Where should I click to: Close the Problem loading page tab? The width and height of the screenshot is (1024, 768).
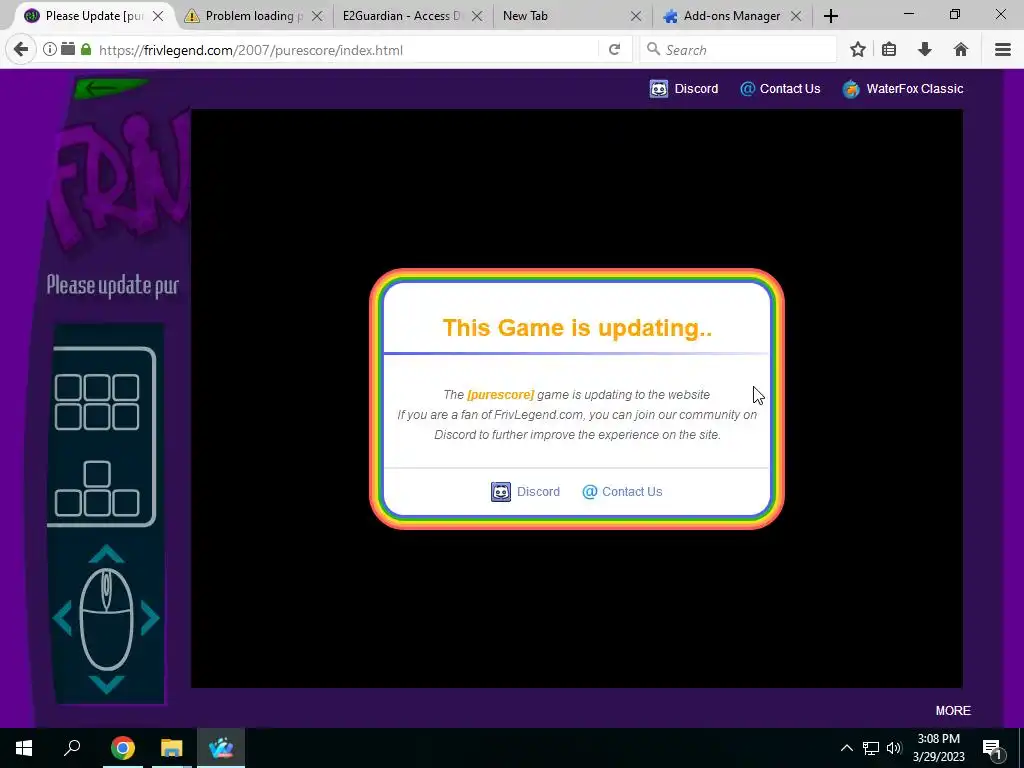pyautogui.click(x=317, y=16)
